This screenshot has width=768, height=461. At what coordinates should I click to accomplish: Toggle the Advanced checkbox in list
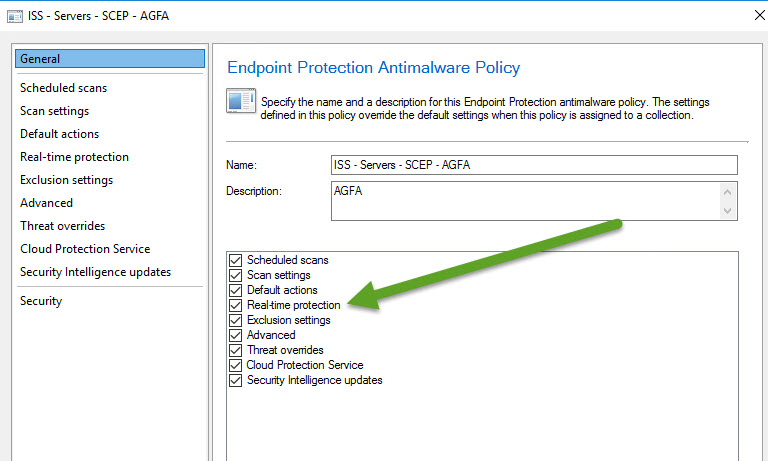click(x=236, y=335)
